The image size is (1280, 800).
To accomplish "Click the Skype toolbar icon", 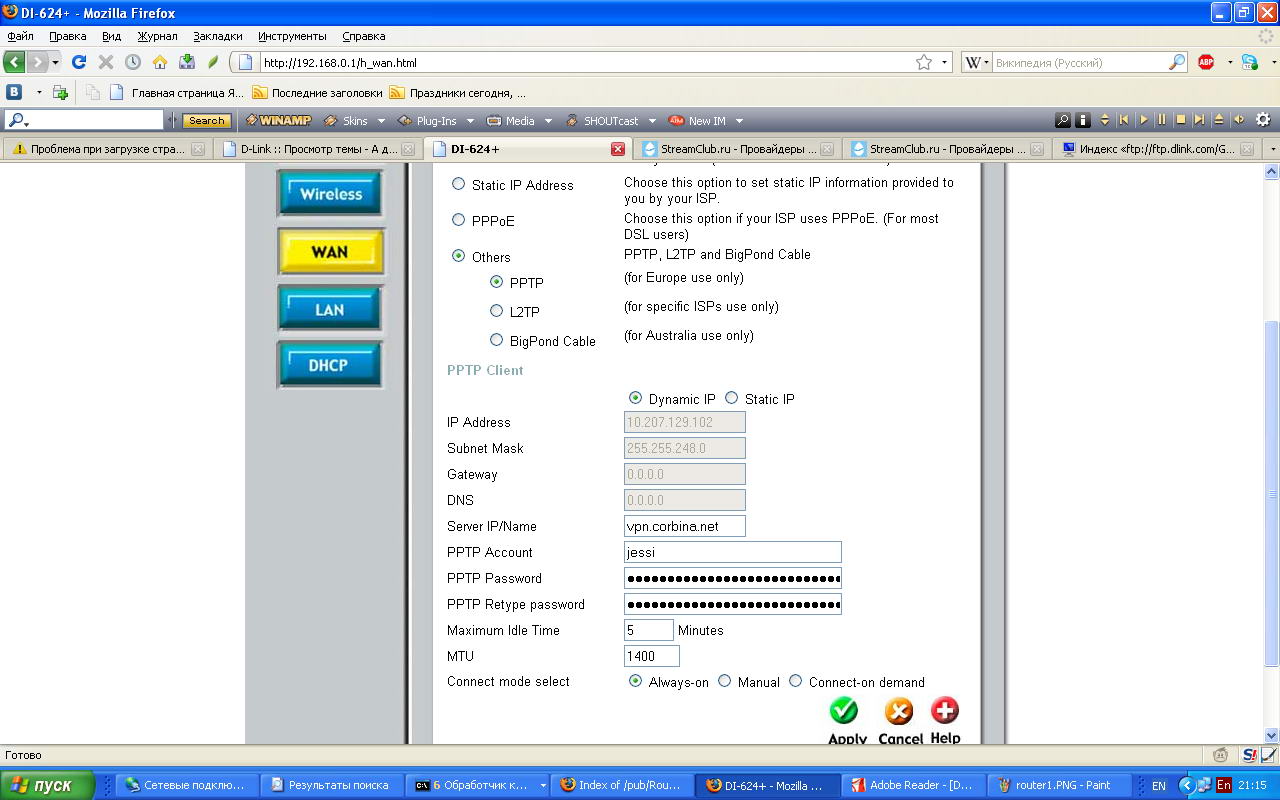I will click(x=1249, y=62).
